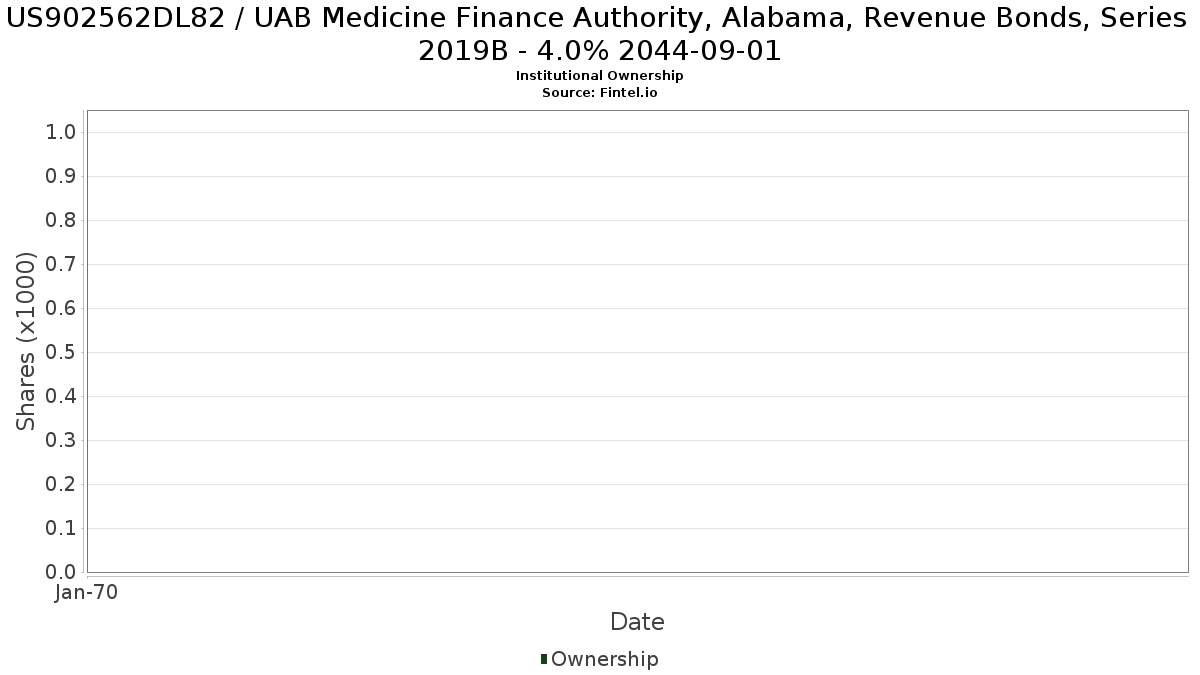The width and height of the screenshot is (1200, 675).
Task: Click the 0.0 y-axis tick label
Action: tap(61, 572)
